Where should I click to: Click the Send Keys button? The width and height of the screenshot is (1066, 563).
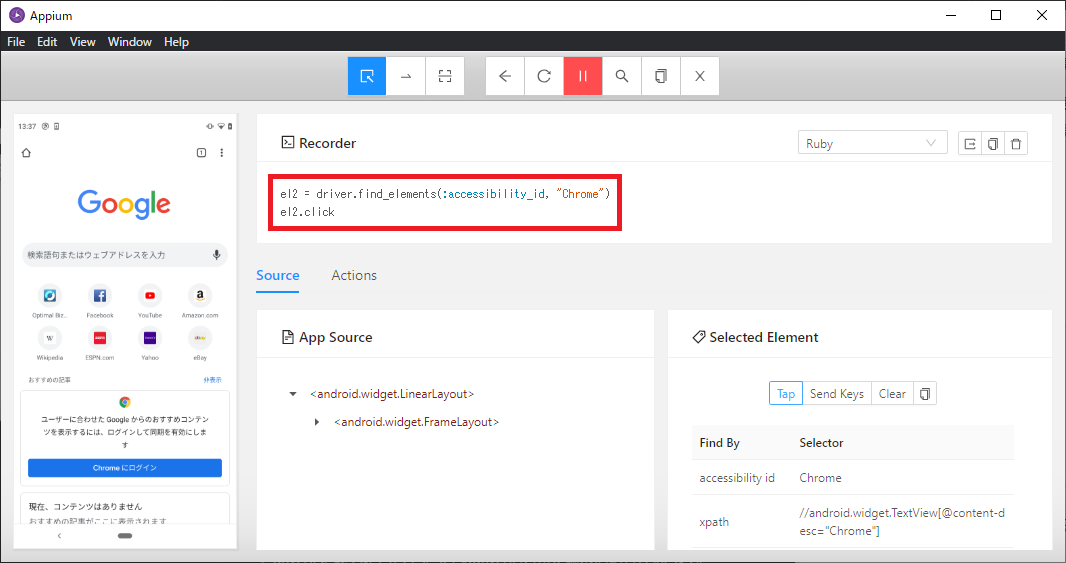[x=837, y=394]
